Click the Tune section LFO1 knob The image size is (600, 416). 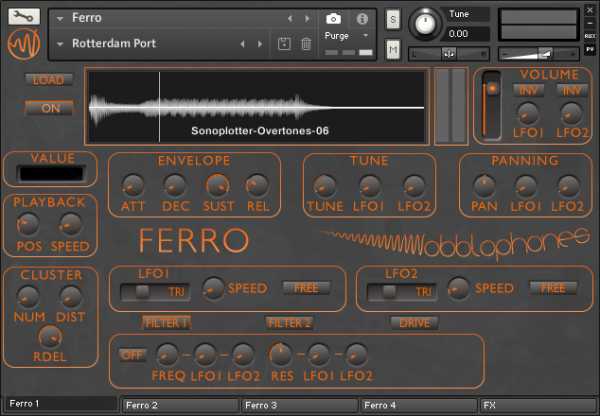coord(369,186)
